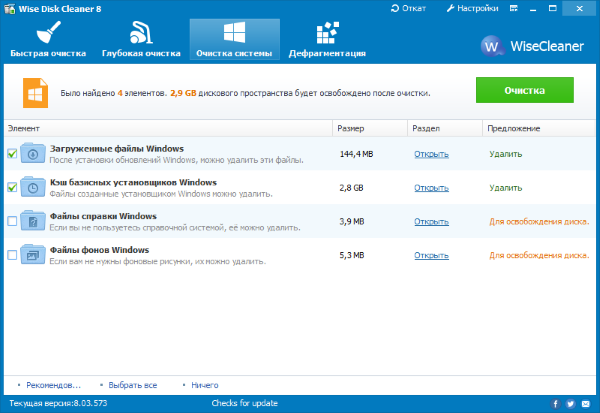The width and height of the screenshot is (600, 413).
Task: Open the Twitter icon in status bar
Action: point(571,404)
